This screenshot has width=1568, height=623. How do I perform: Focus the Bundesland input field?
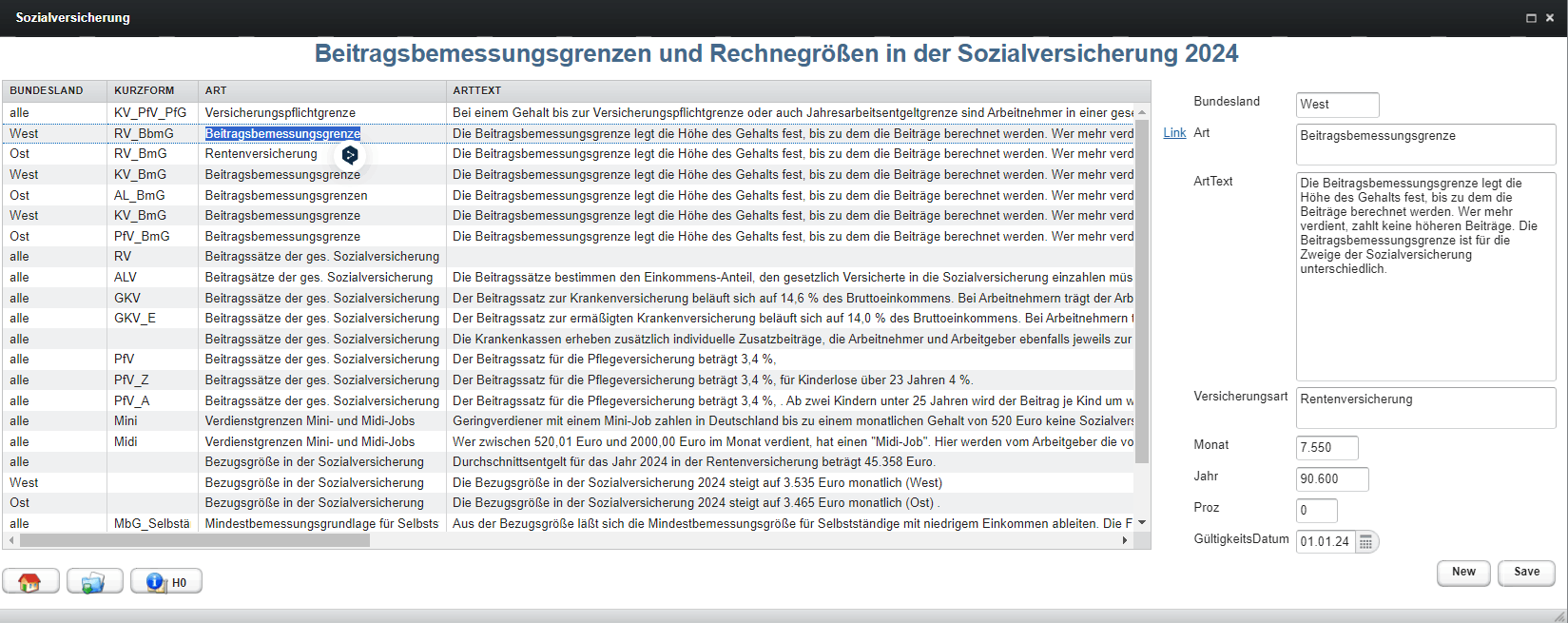click(1338, 105)
